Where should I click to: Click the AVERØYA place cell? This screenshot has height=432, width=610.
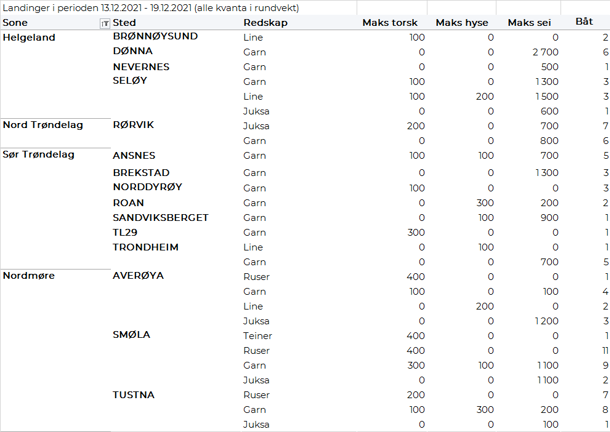[138, 275]
